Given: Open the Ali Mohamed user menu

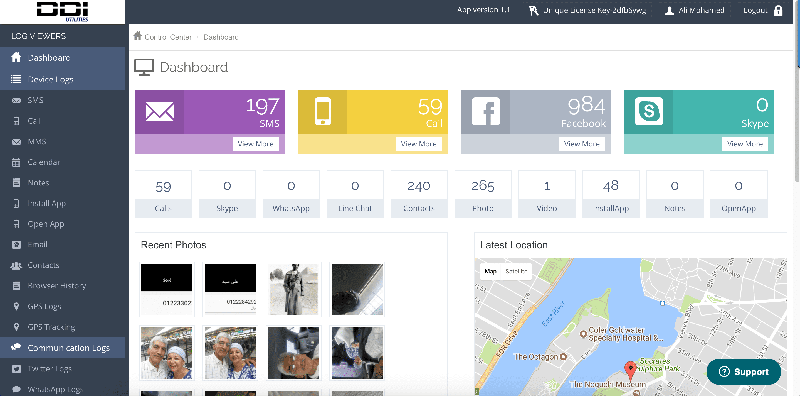Looking at the screenshot, I should click(x=694, y=11).
